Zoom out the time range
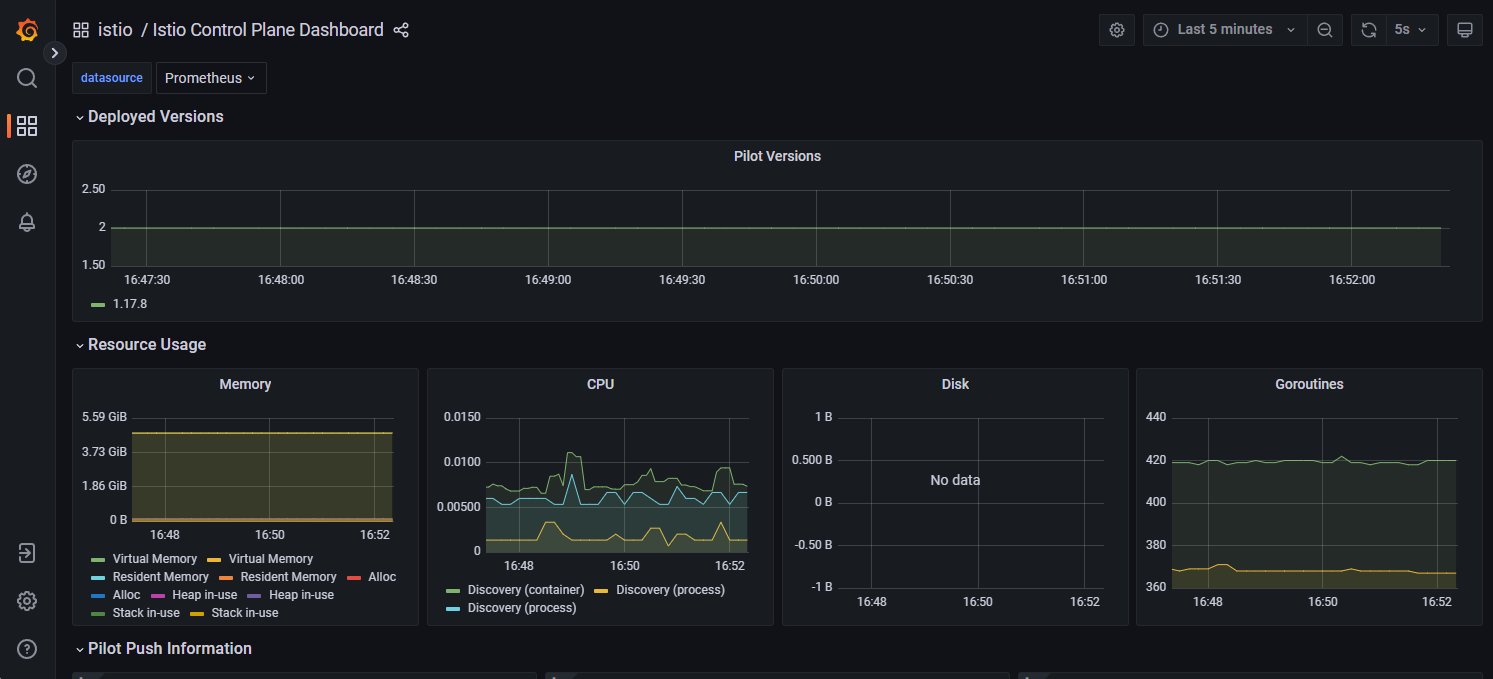The width and height of the screenshot is (1493, 679). tap(1325, 29)
